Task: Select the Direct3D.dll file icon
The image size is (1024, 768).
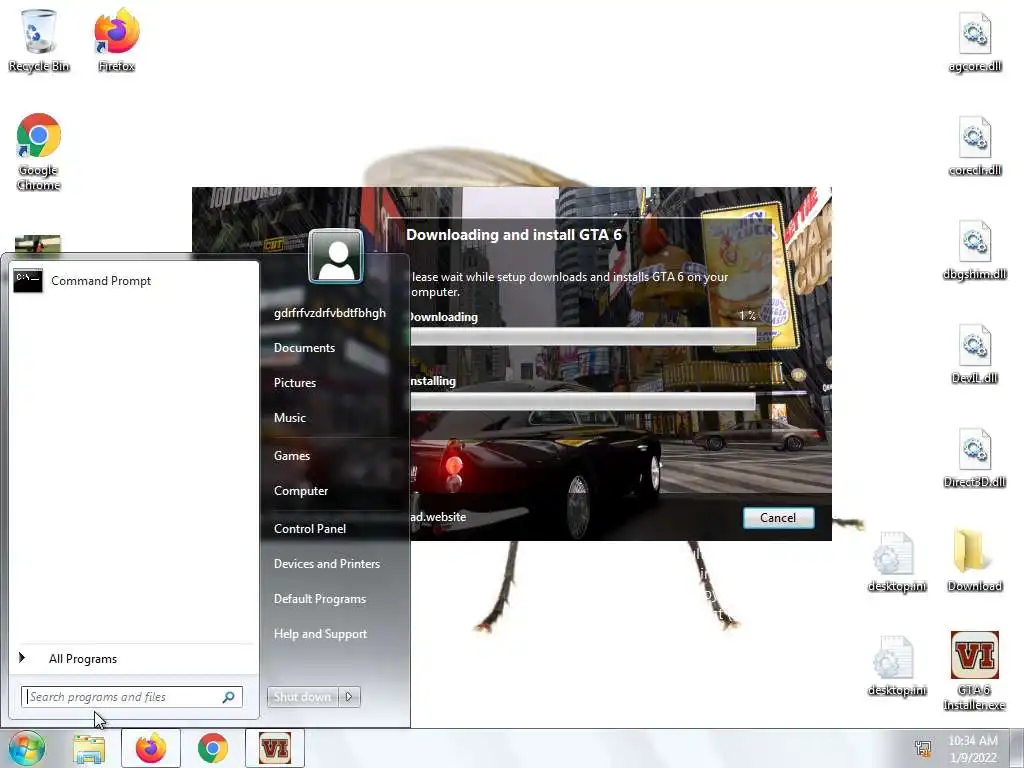Action: pos(974,458)
